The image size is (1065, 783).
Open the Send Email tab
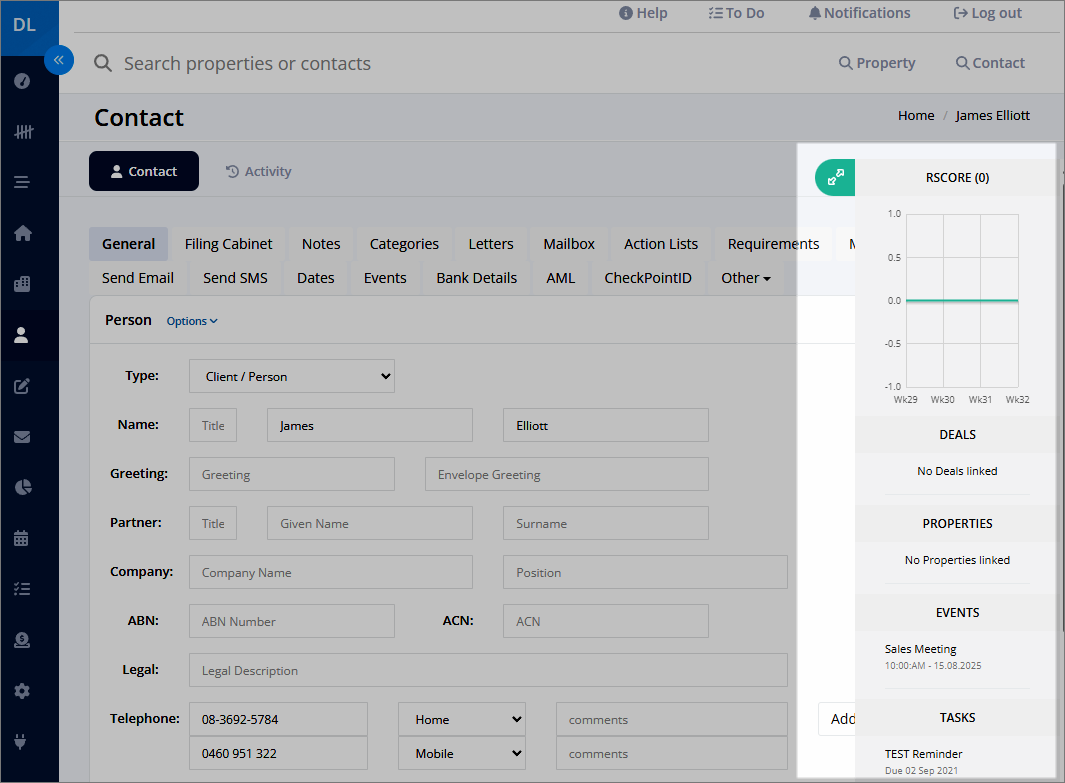[138, 278]
